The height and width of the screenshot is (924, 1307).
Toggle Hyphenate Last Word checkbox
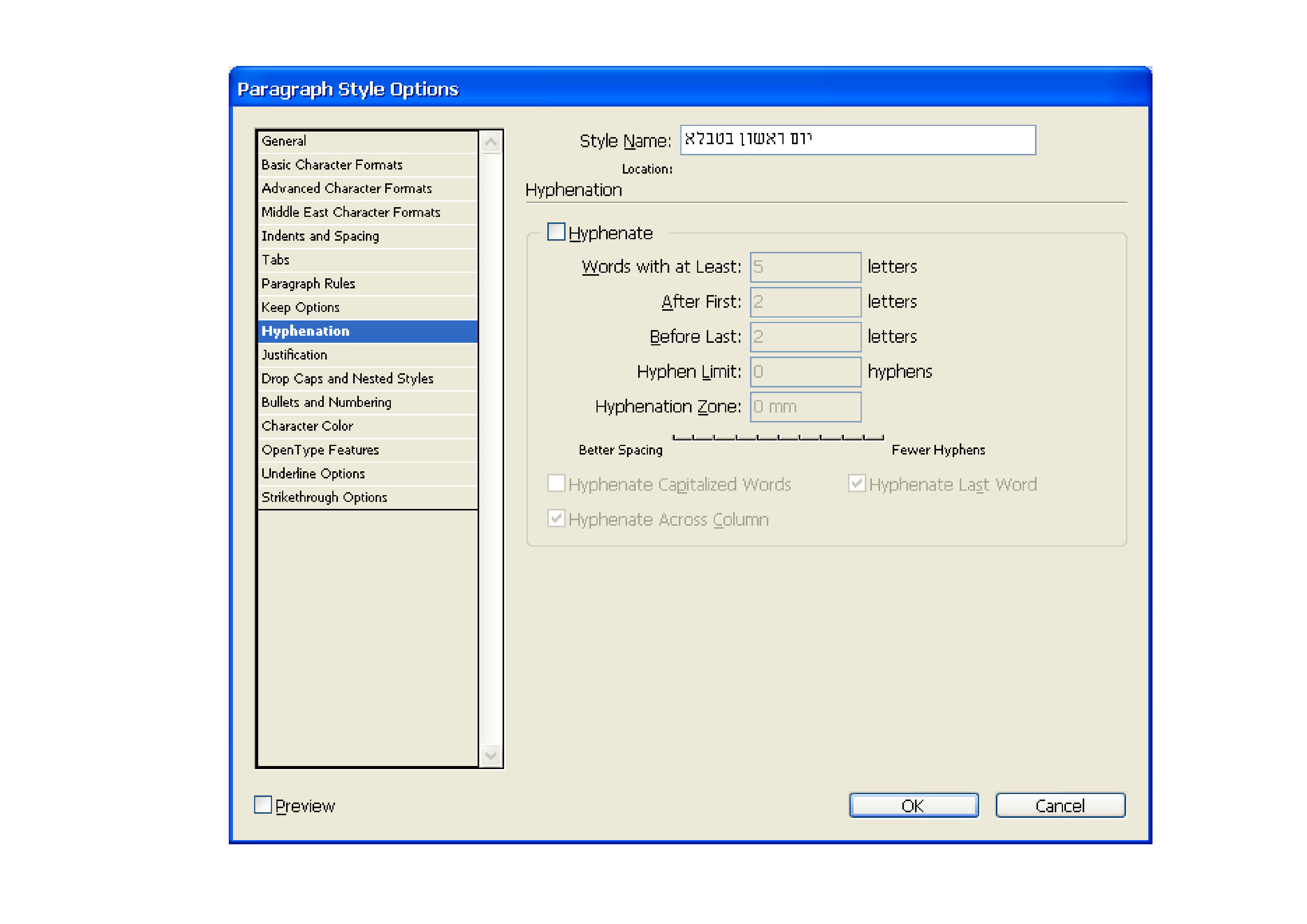tap(856, 483)
